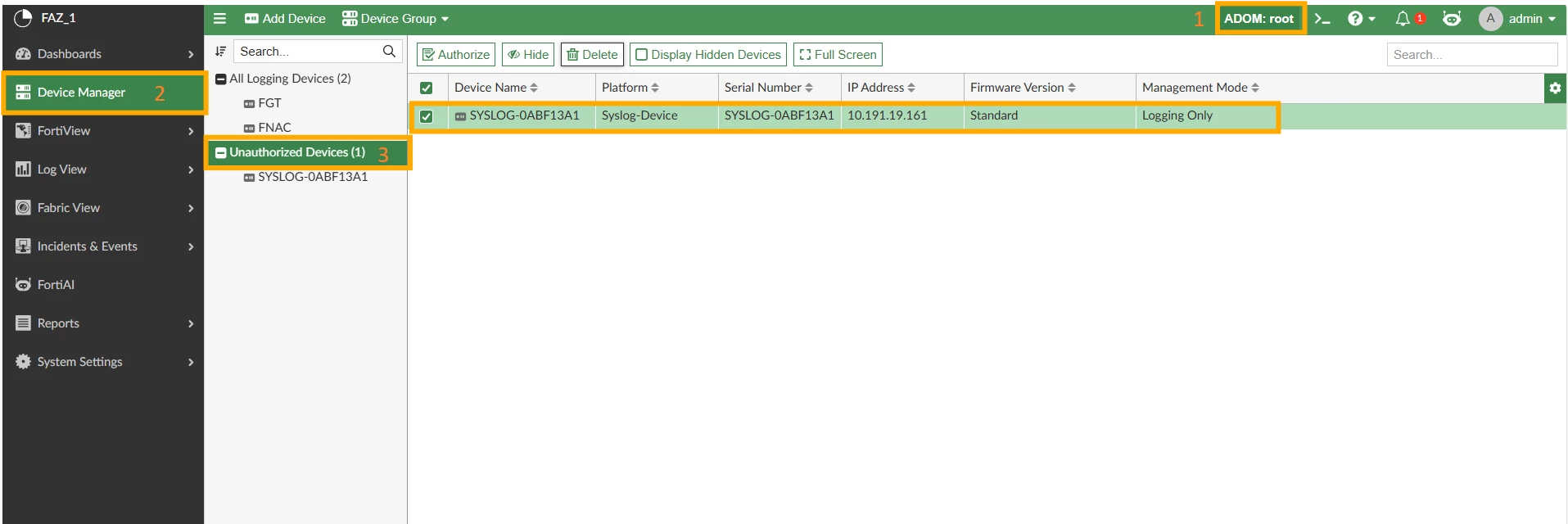Click the sort order icon beside tree search
This screenshot has width=1568, height=524.
[220, 51]
